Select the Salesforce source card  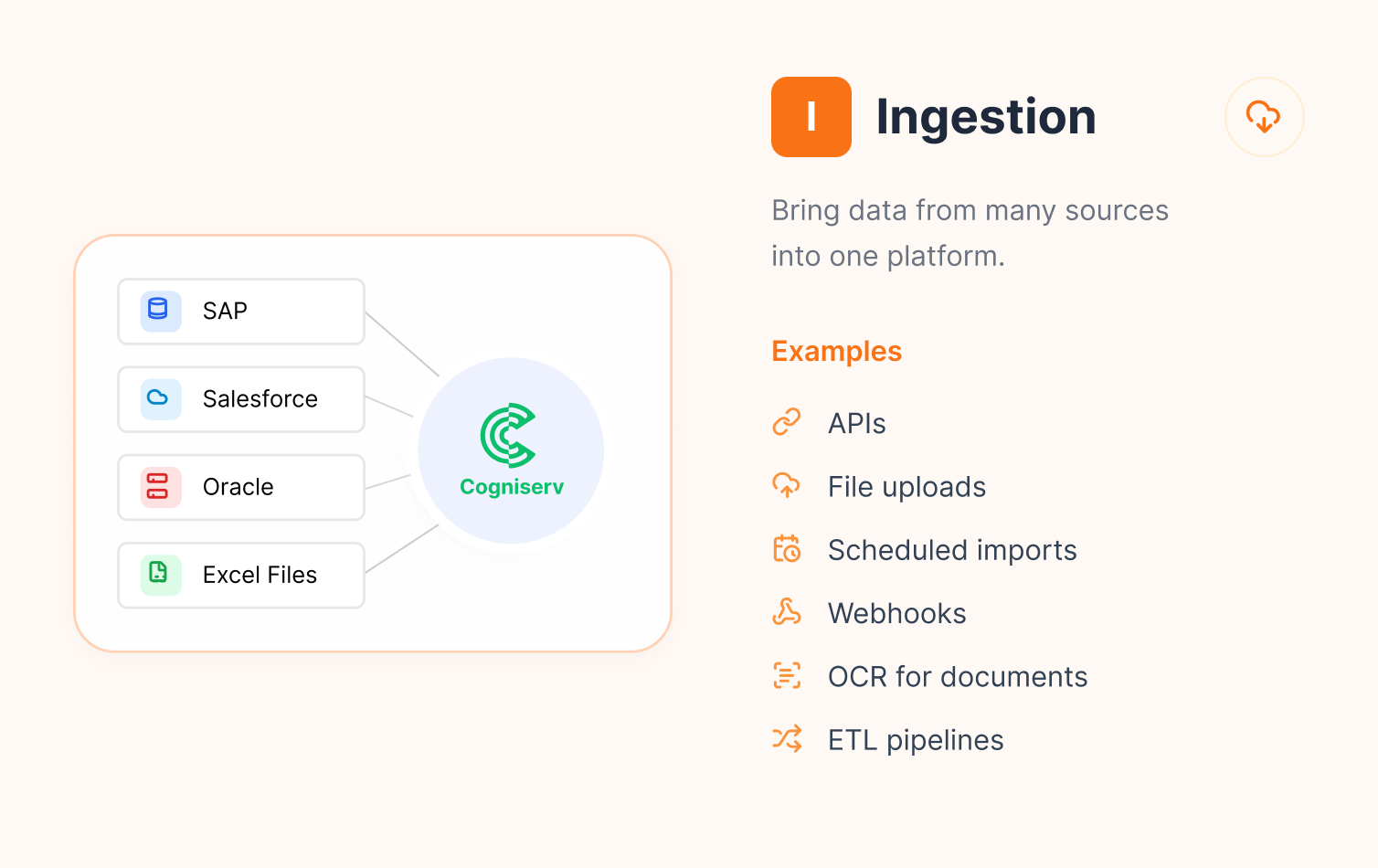click(241, 399)
